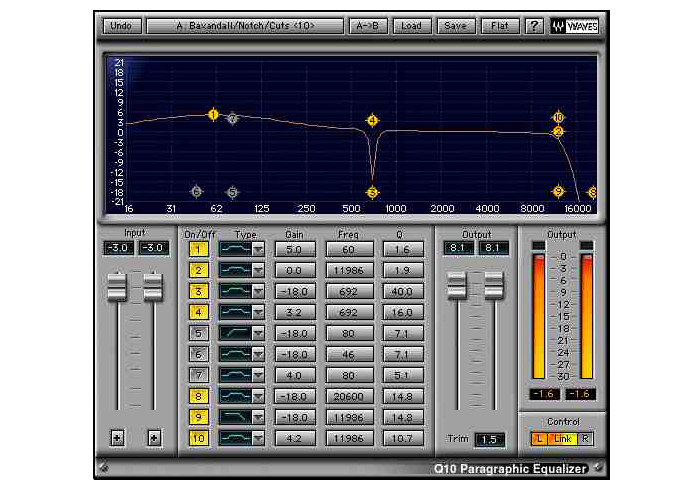The image size is (699, 489).
Task: Click band 3 Q value 40.0
Action: tap(403, 291)
